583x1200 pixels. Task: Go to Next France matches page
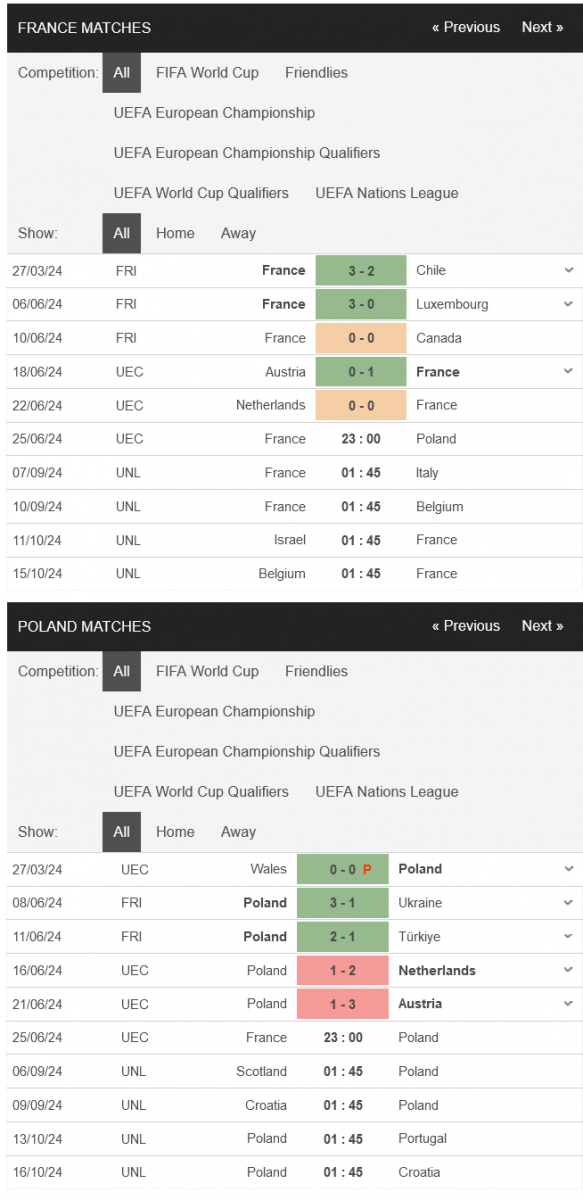pos(542,27)
